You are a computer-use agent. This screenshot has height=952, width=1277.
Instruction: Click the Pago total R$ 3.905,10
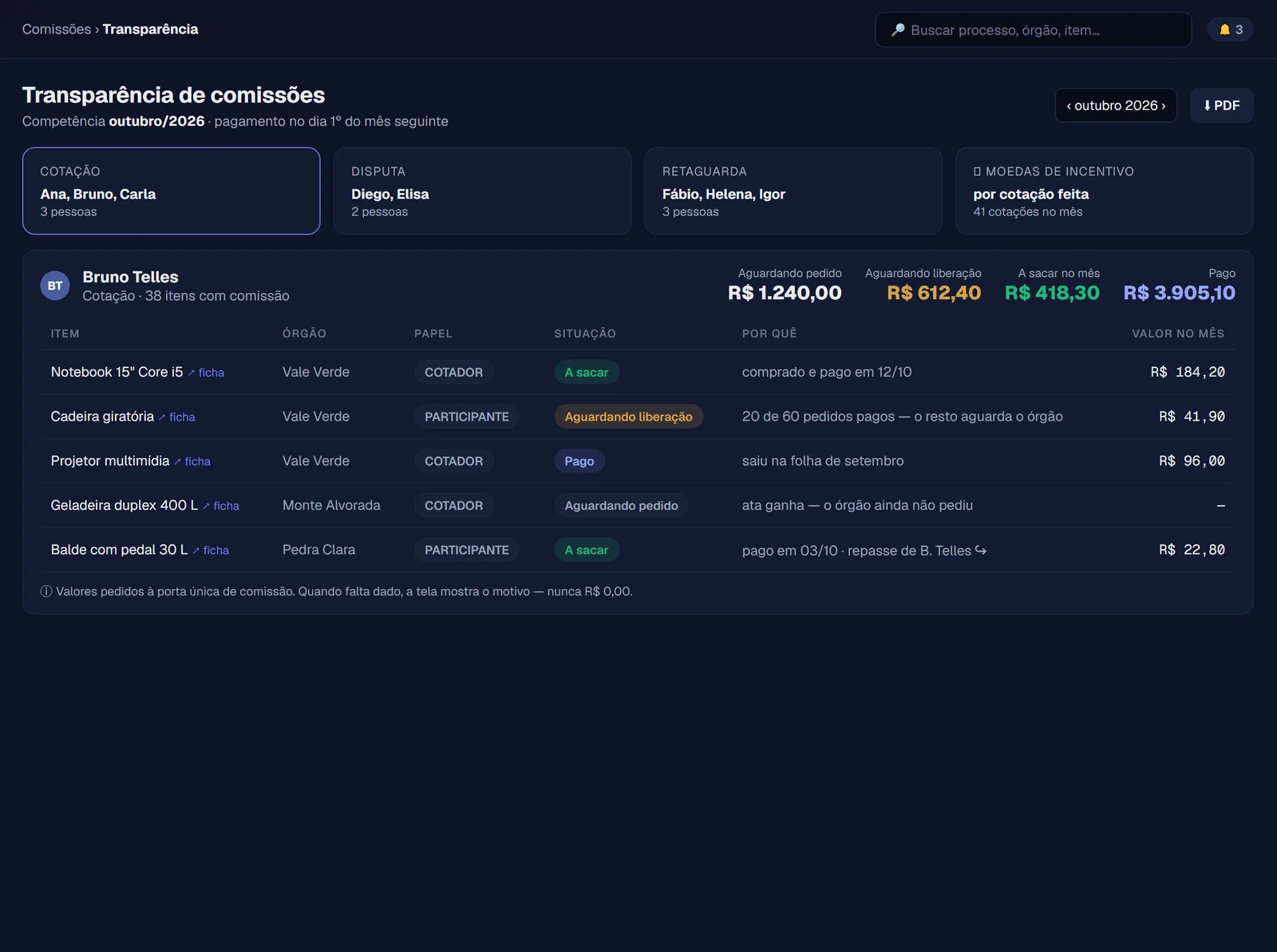(1179, 293)
